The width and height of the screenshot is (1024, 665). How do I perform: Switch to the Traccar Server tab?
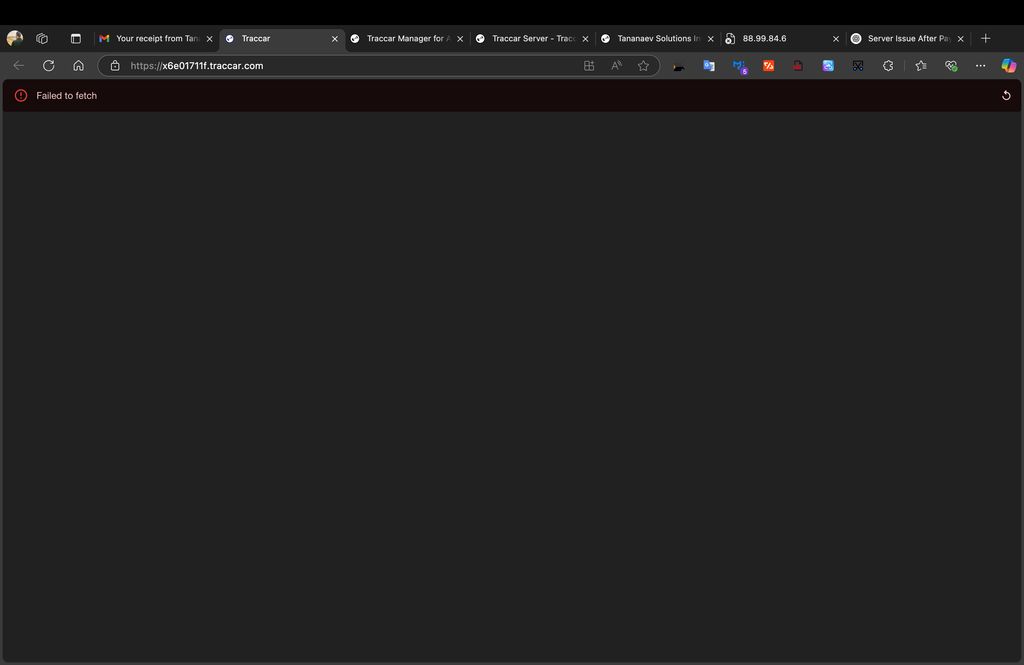(x=532, y=39)
